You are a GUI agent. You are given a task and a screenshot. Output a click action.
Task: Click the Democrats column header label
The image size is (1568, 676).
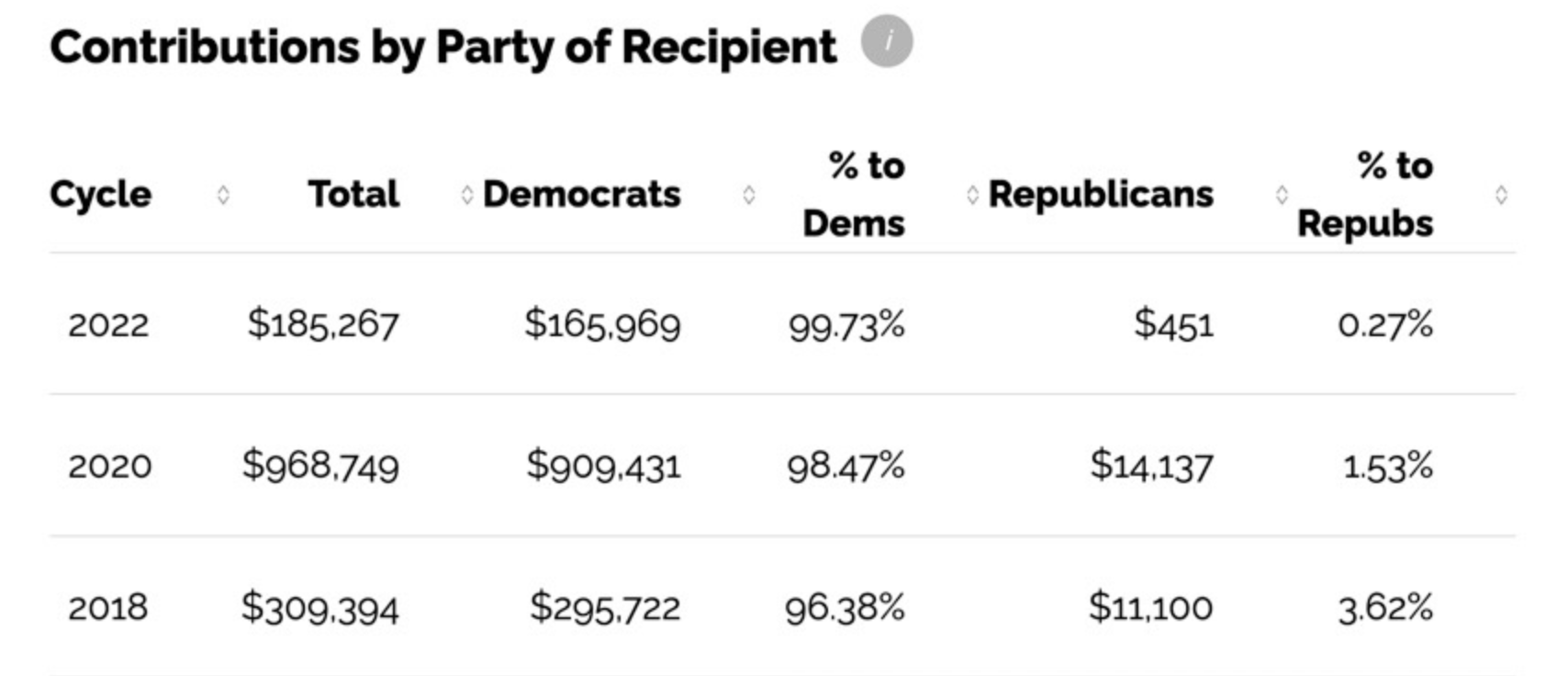tap(582, 195)
